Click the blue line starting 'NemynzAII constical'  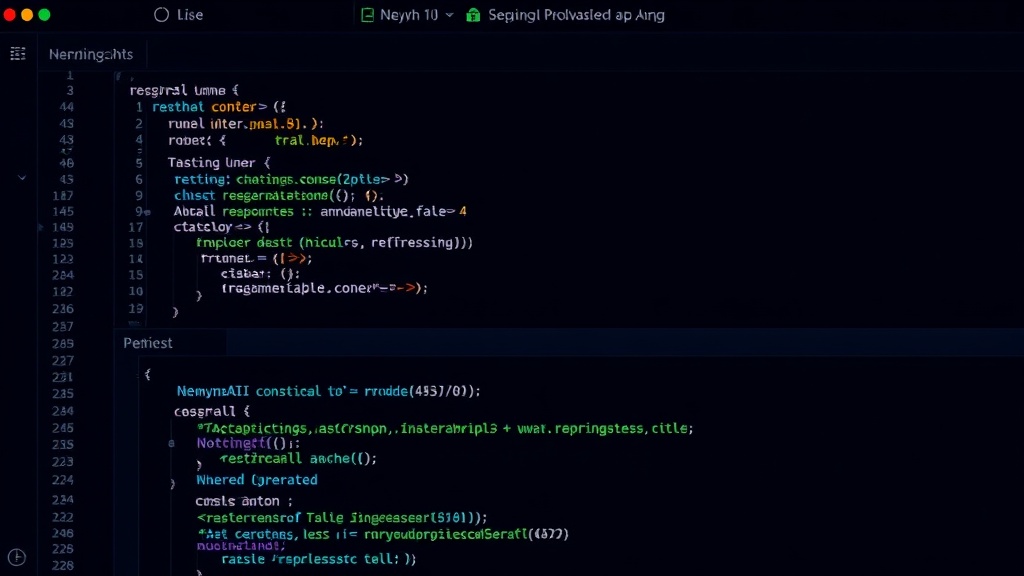(328, 391)
